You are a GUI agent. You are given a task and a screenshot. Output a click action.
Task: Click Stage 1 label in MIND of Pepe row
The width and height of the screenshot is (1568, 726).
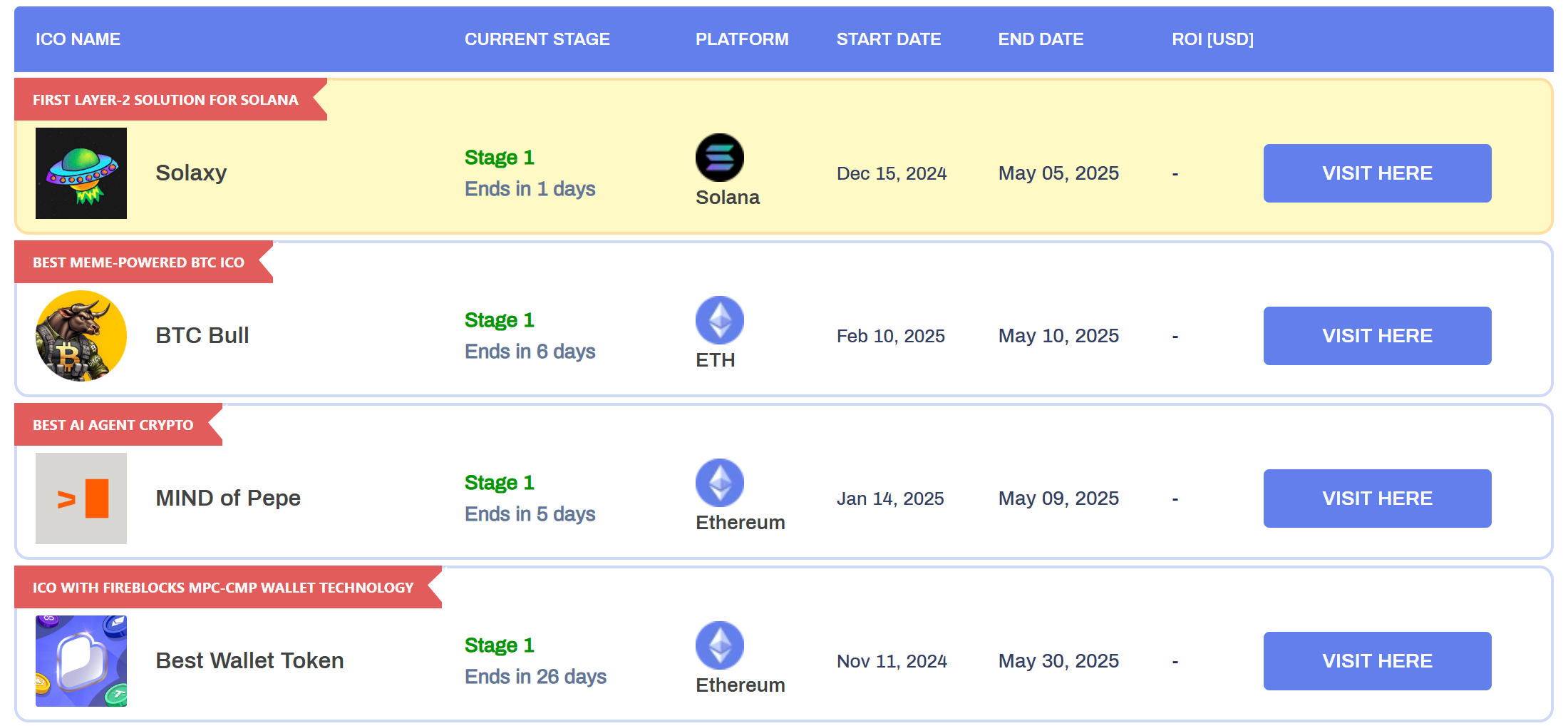point(500,483)
